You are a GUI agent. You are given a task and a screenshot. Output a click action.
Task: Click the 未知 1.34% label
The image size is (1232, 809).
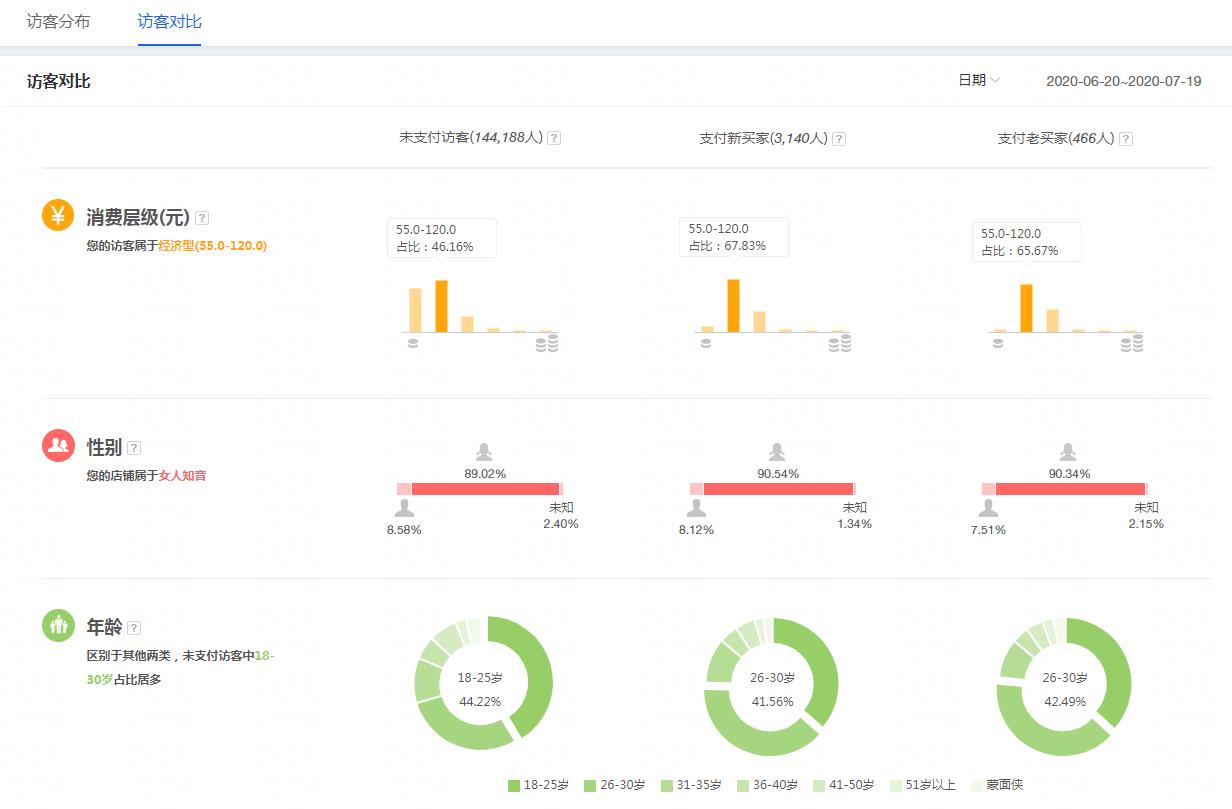coord(854,516)
